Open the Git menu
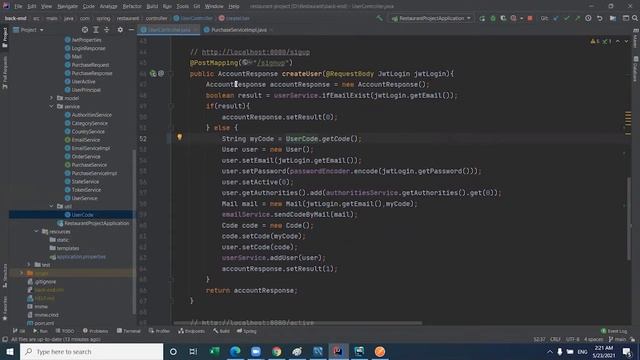 click(197, 6)
